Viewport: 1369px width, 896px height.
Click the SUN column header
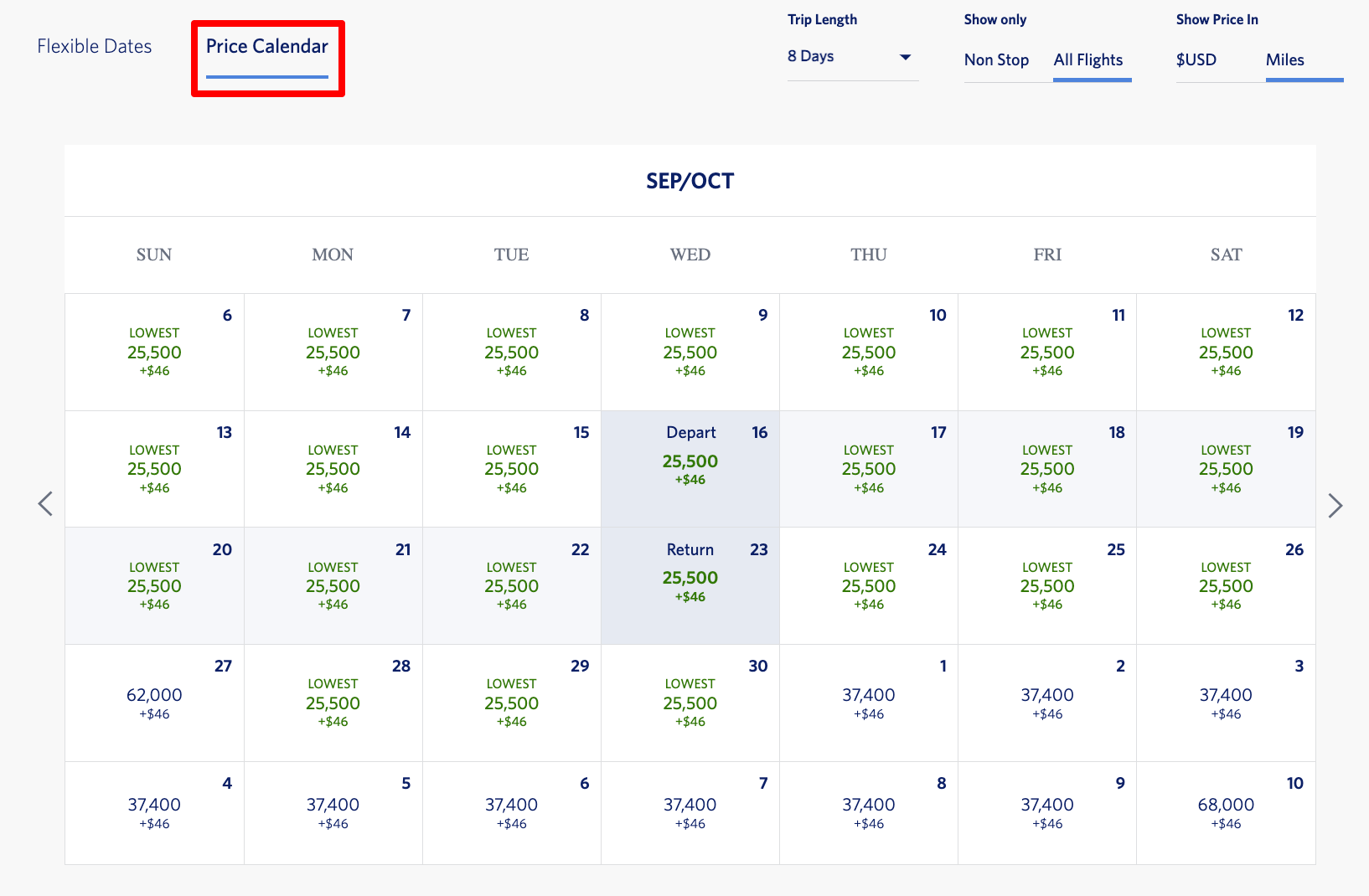[154, 255]
